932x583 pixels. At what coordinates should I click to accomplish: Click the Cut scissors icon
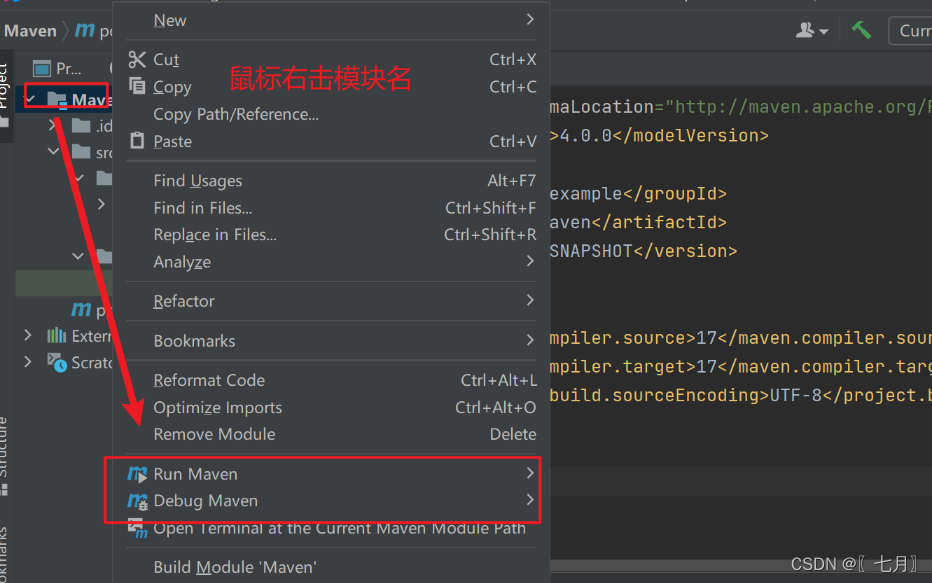pos(137,59)
